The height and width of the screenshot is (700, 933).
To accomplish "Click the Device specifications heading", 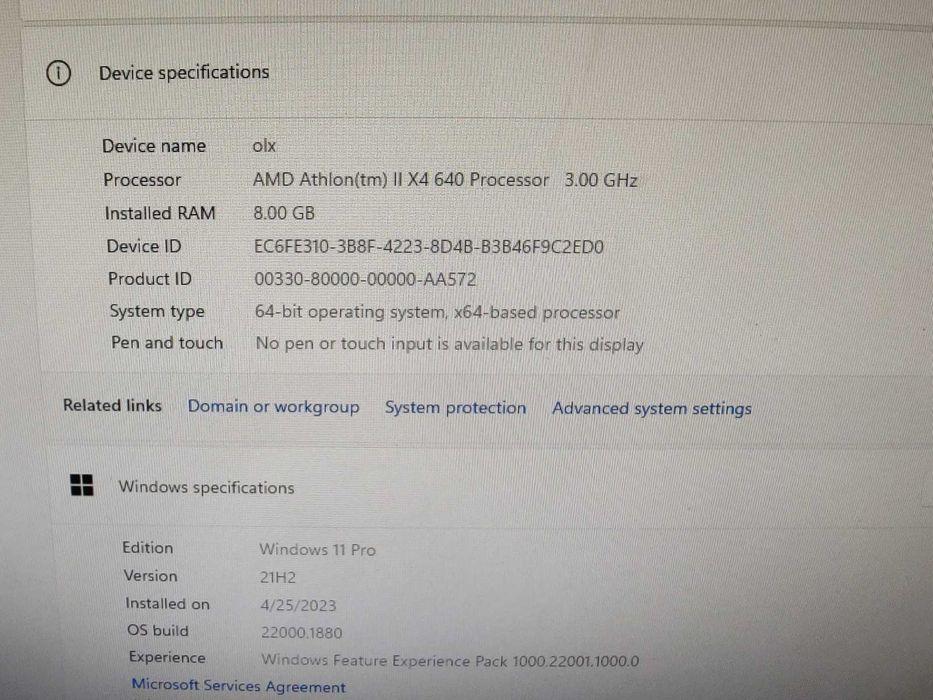I will coord(184,73).
